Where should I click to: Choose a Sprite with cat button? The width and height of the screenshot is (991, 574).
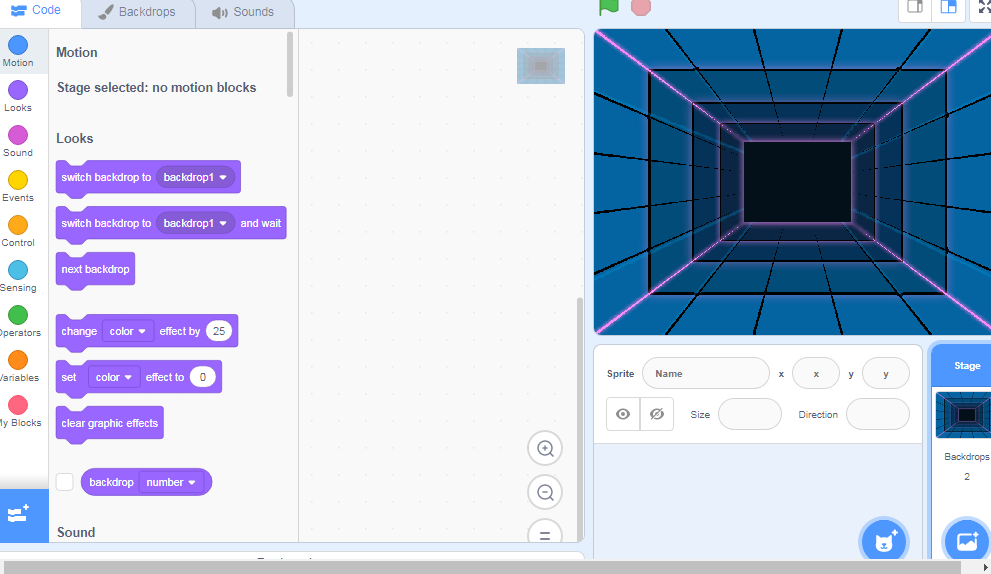[x=884, y=541]
